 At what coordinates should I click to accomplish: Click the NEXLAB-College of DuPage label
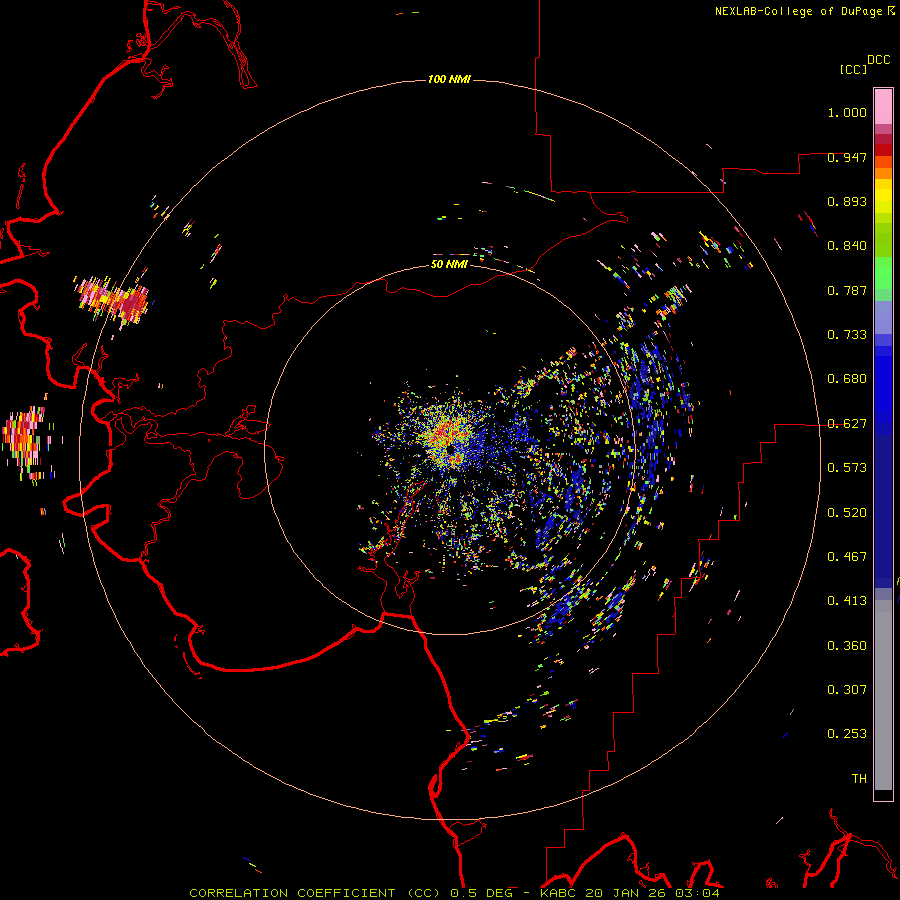pyautogui.click(x=798, y=11)
